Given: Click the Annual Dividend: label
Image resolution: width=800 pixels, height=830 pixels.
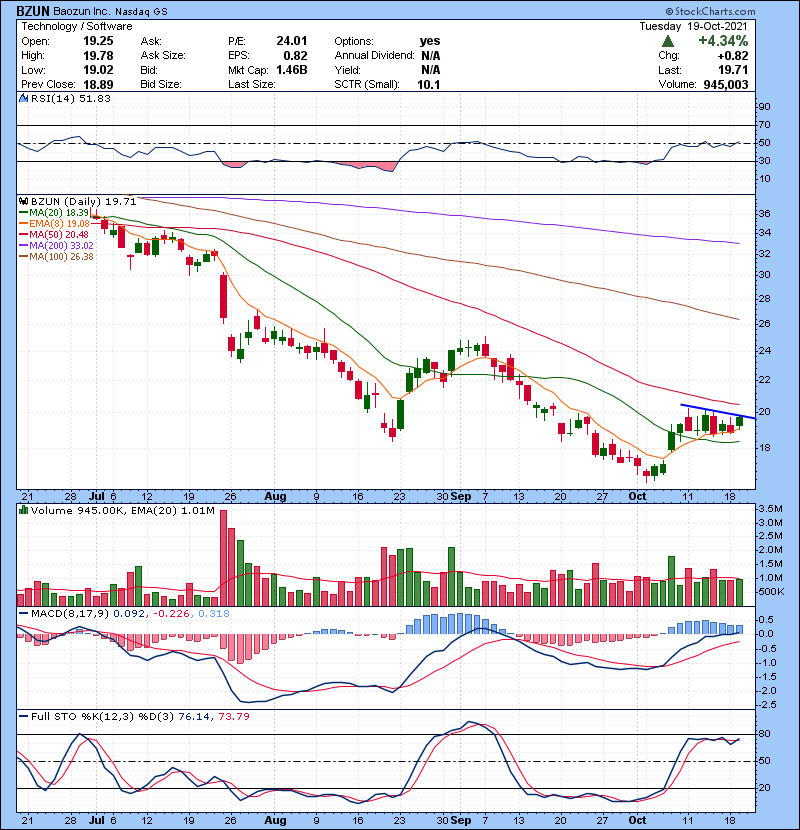Looking at the screenshot, I should coord(374,56).
